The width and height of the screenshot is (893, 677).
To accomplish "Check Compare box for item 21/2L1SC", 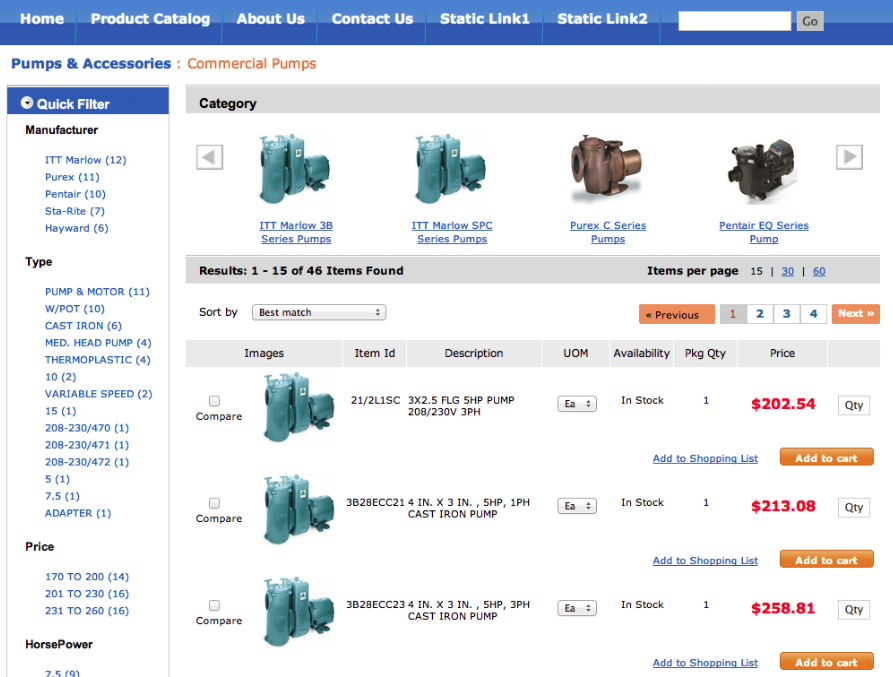I will click(214, 401).
